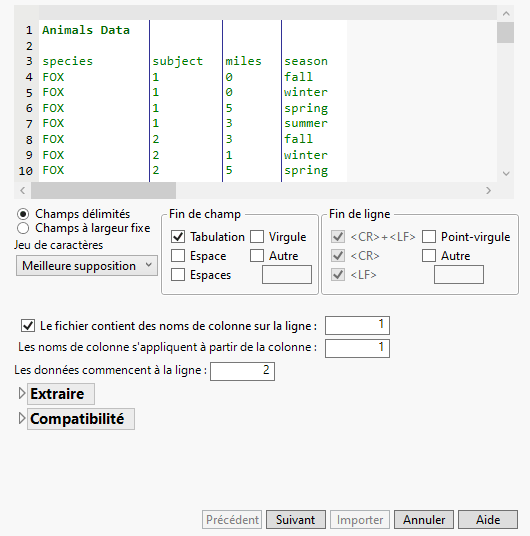530x536 pixels.
Task: Click 'fall' in preview line 8
Action: point(299,139)
